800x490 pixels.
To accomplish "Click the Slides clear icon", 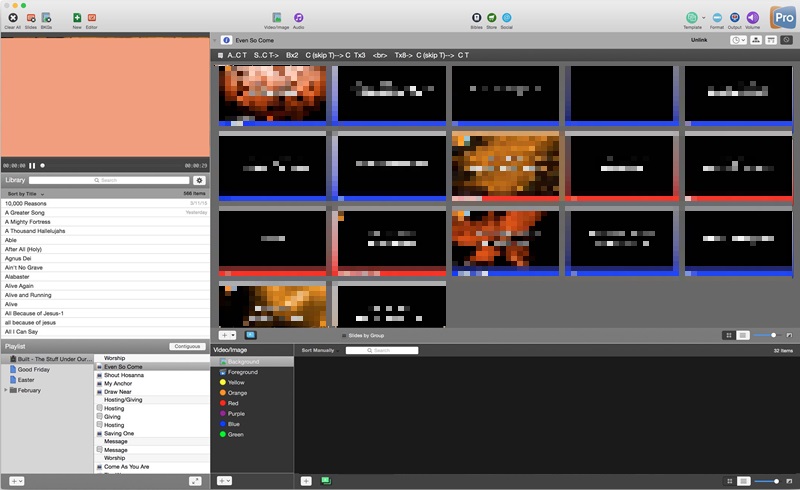I will tap(31, 18).
